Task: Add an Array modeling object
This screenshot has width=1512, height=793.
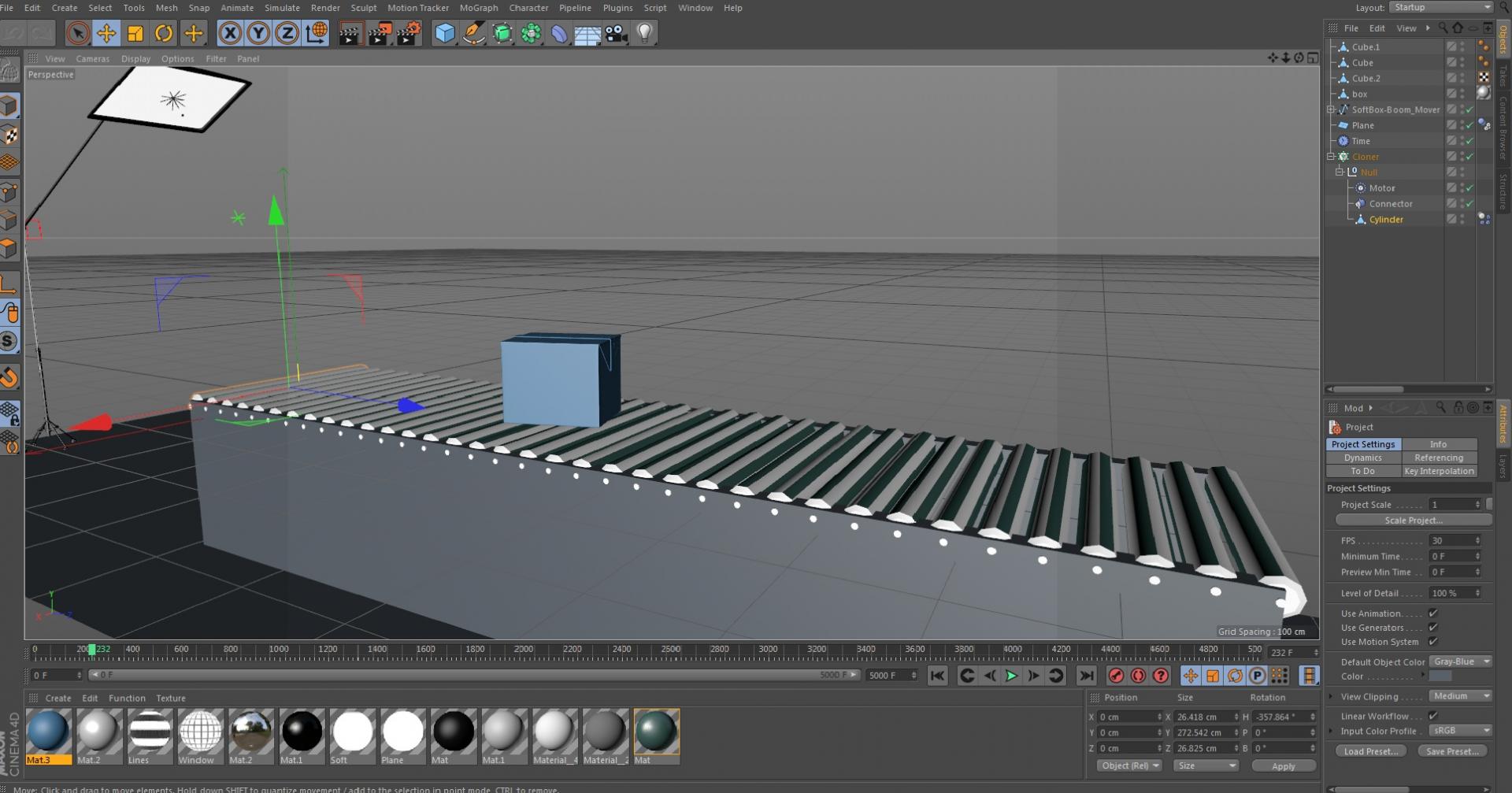Action: [531, 33]
